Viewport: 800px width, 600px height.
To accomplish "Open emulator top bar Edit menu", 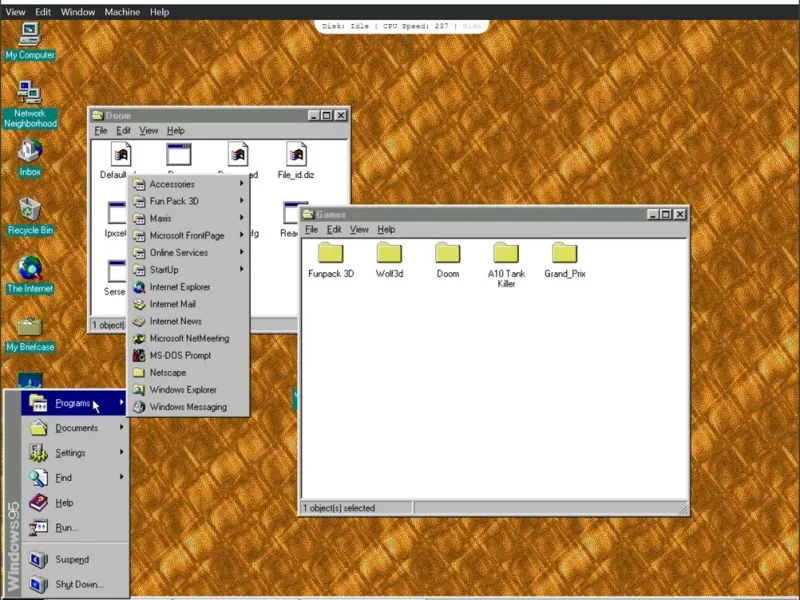I will click(43, 12).
